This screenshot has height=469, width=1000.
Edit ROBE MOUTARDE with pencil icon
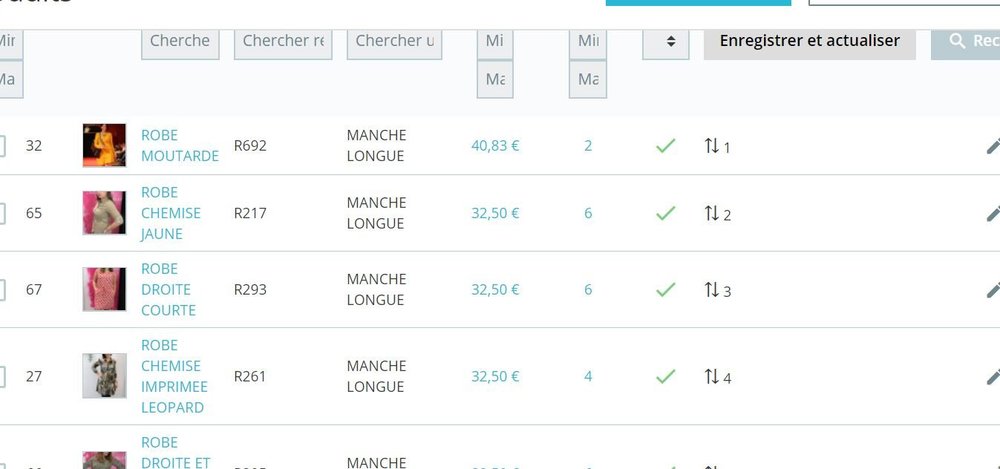[x=993, y=146]
